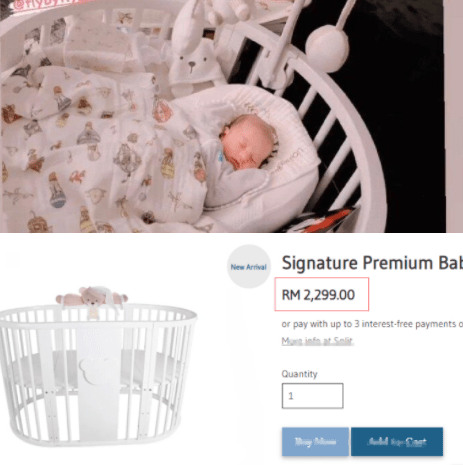Open the white oval crib product image

click(x=97, y=365)
